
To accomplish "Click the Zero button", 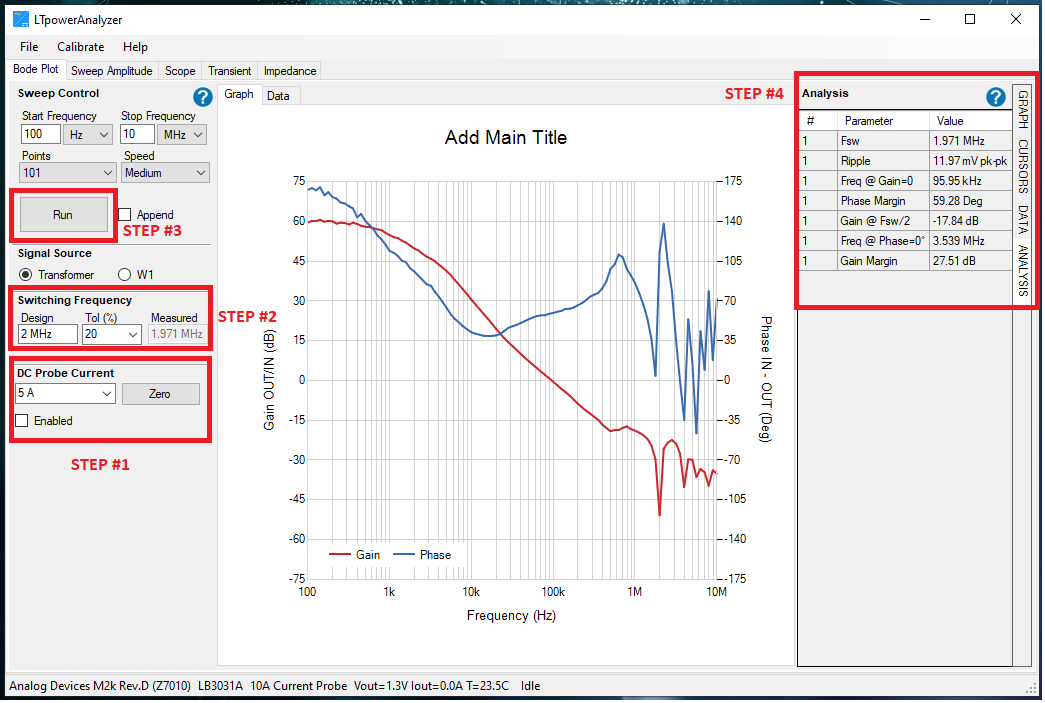I will tap(160, 394).
